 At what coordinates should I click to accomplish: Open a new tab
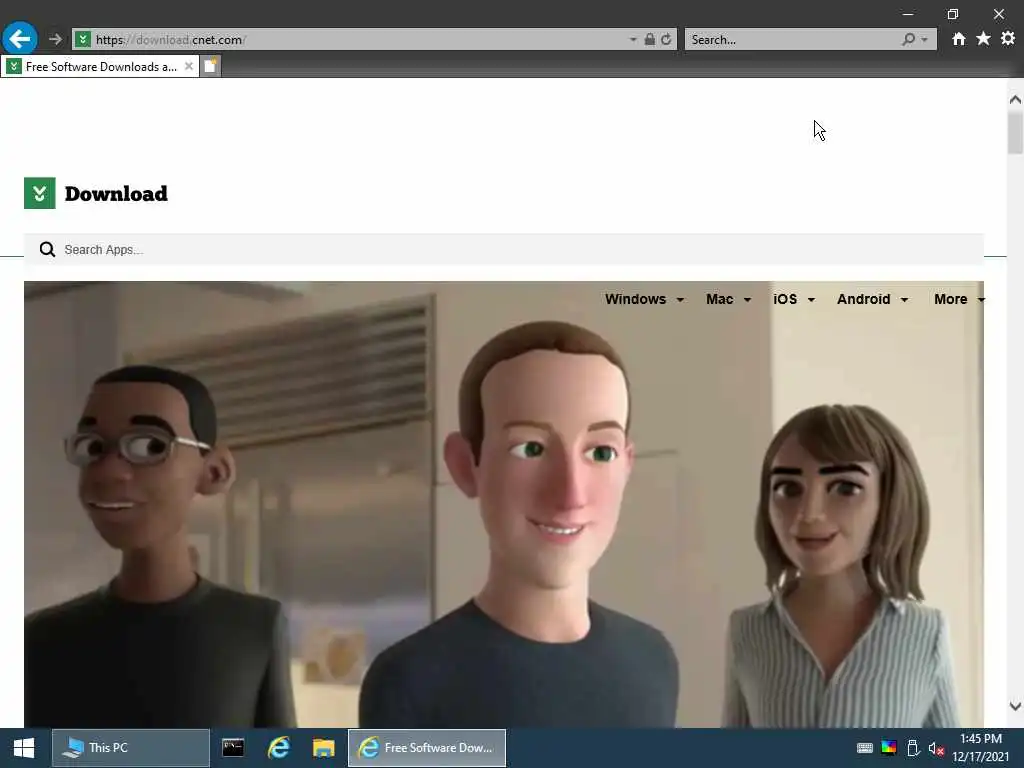[x=210, y=67]
